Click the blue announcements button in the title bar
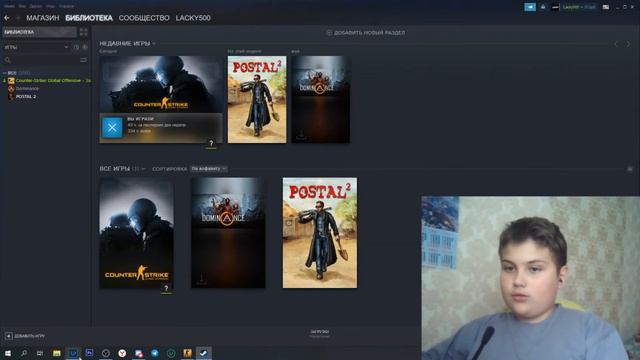 pyautogui.click(x=530, y=7)
